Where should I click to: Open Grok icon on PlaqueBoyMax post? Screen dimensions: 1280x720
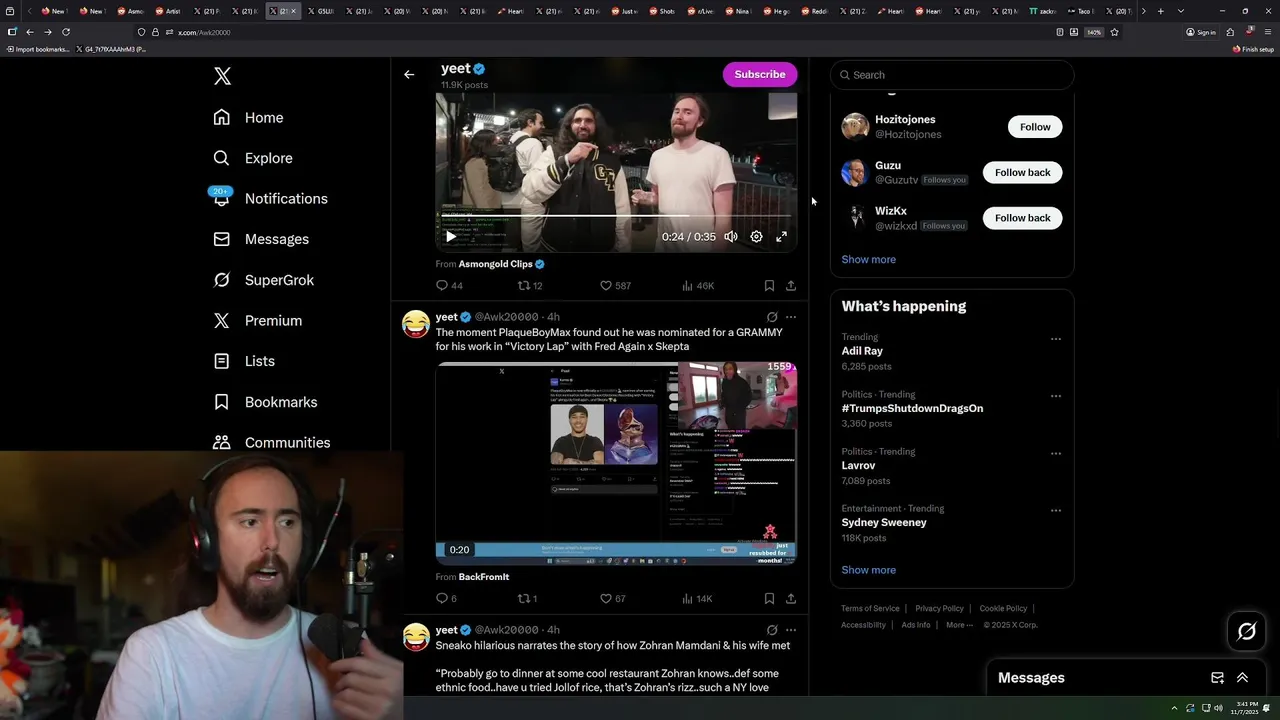(x=772, y=317)
